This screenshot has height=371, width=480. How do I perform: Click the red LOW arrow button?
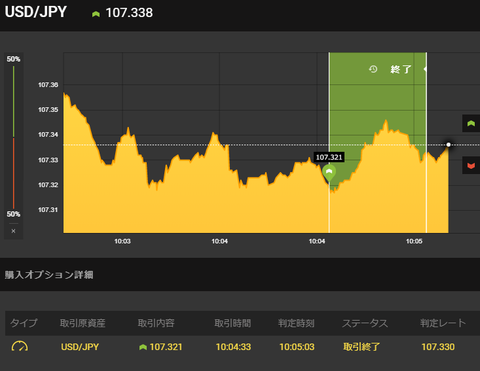click(x=471, y=165)
